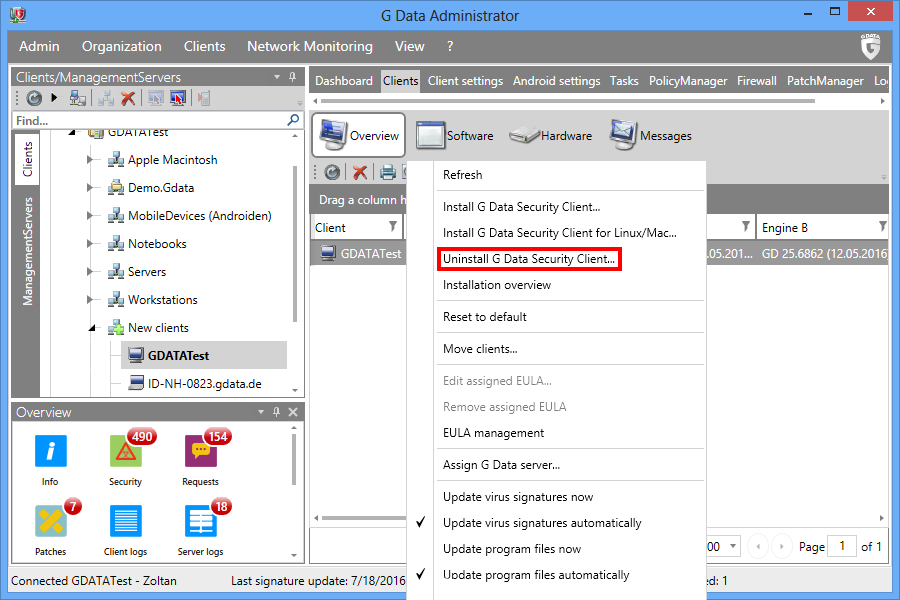This screenshot has width=900, height=600.
Task: Expand the Apple Macintosh group
Action: 90,159
